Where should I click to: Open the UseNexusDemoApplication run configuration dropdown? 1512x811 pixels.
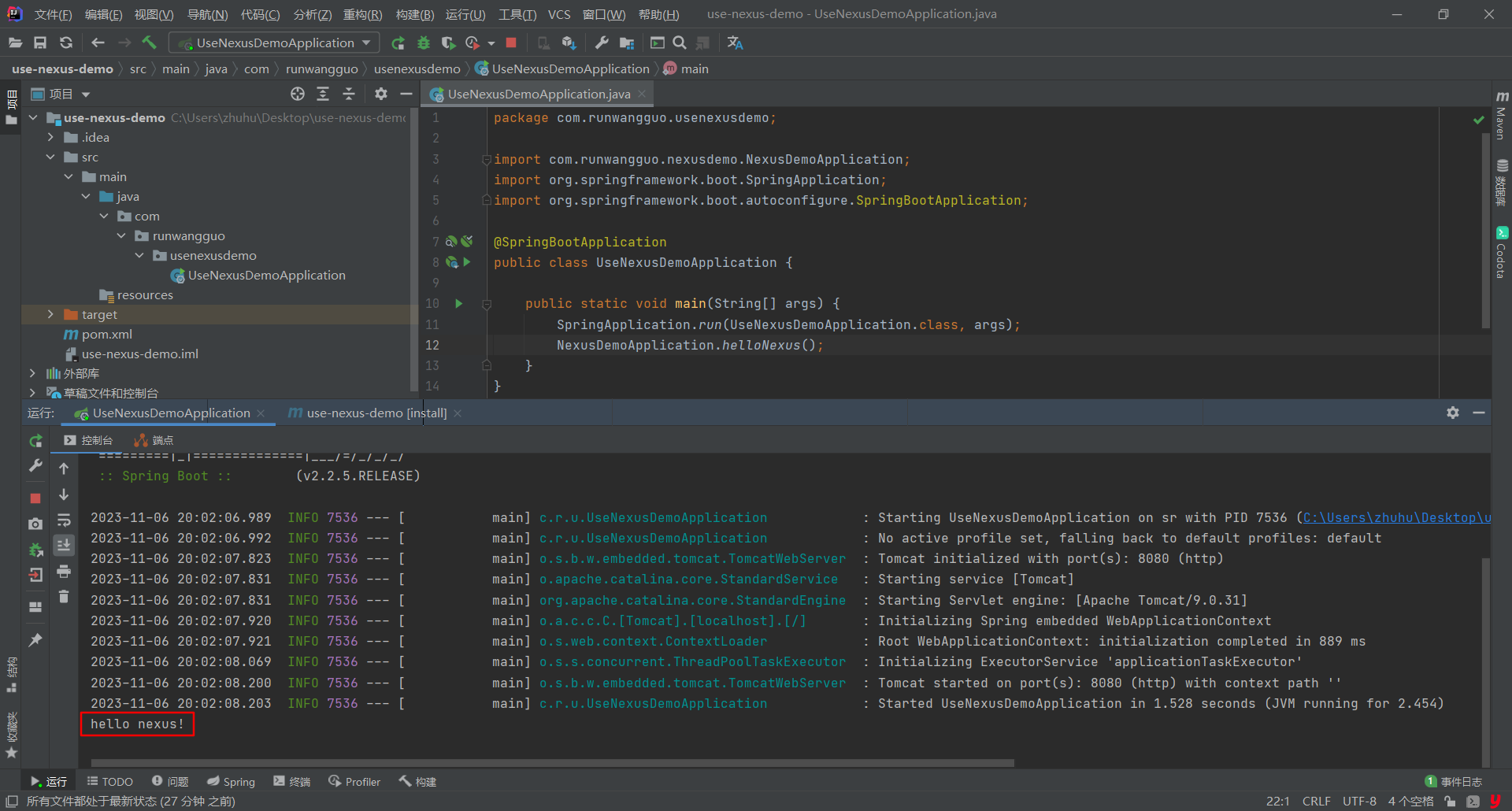pos(275,43)
